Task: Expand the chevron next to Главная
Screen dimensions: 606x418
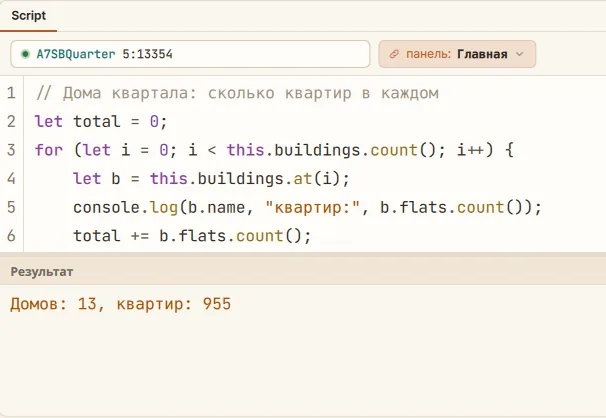Action: coord(520,54)
